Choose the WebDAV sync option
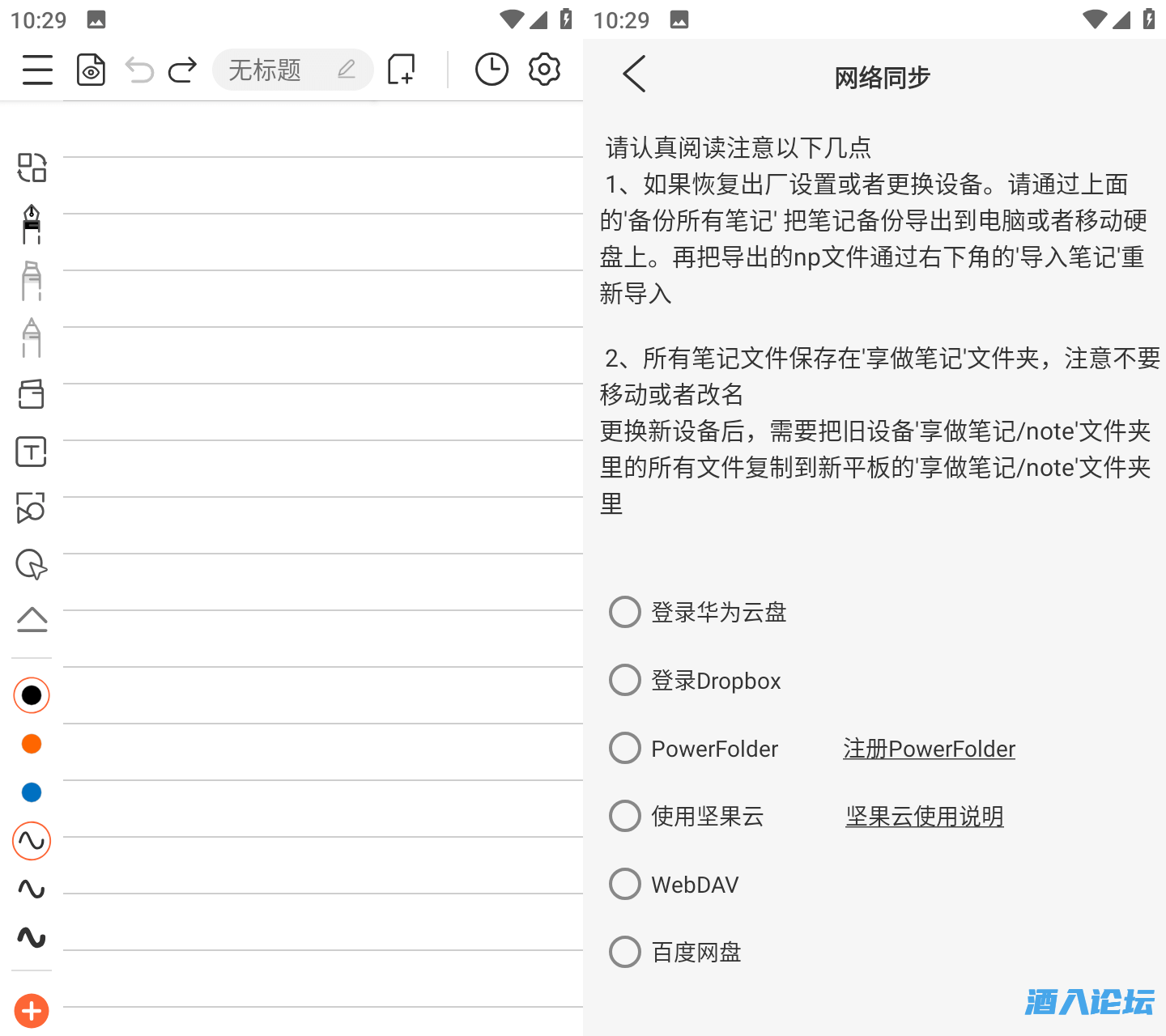Screen dimensions: 1166x1036 pos(625,884)
